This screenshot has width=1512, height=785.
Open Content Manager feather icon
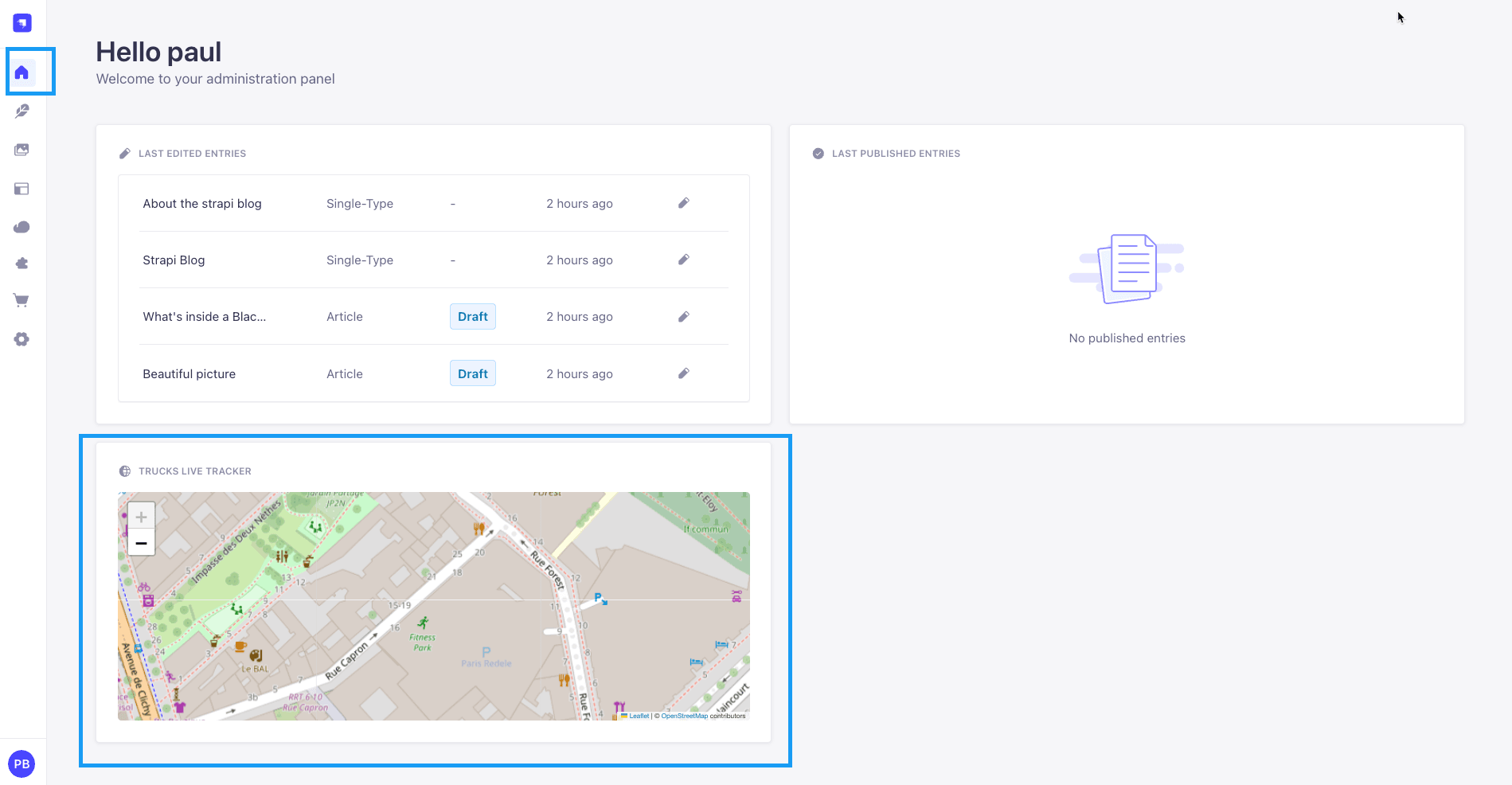pos(21,111)
